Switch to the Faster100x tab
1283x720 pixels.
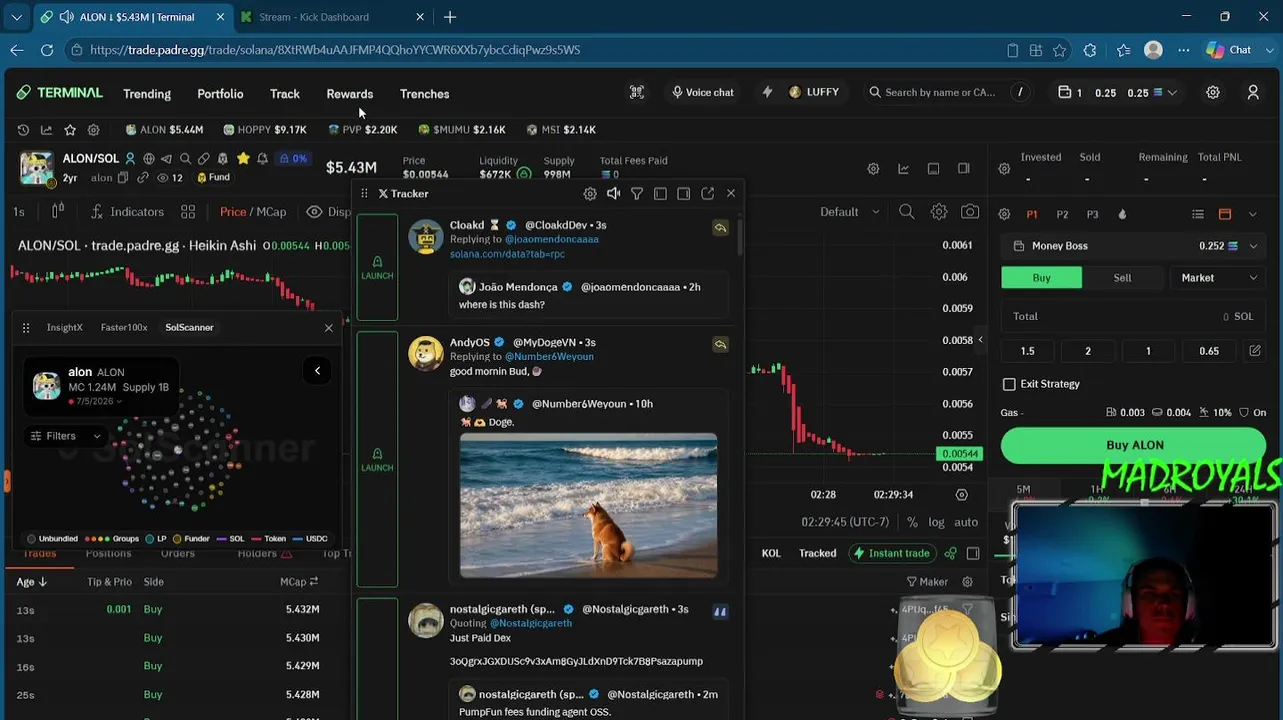tap(124, 327)
